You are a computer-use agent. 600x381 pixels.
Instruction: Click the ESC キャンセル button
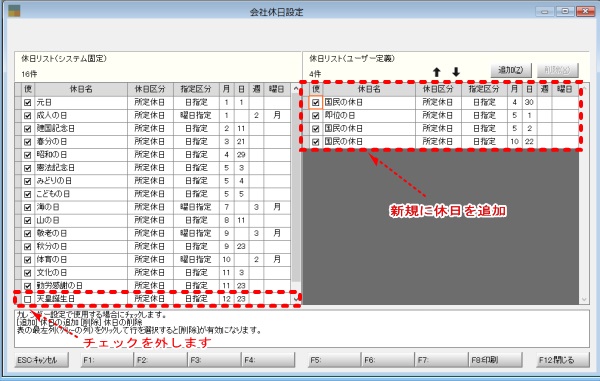click(42, 360)
